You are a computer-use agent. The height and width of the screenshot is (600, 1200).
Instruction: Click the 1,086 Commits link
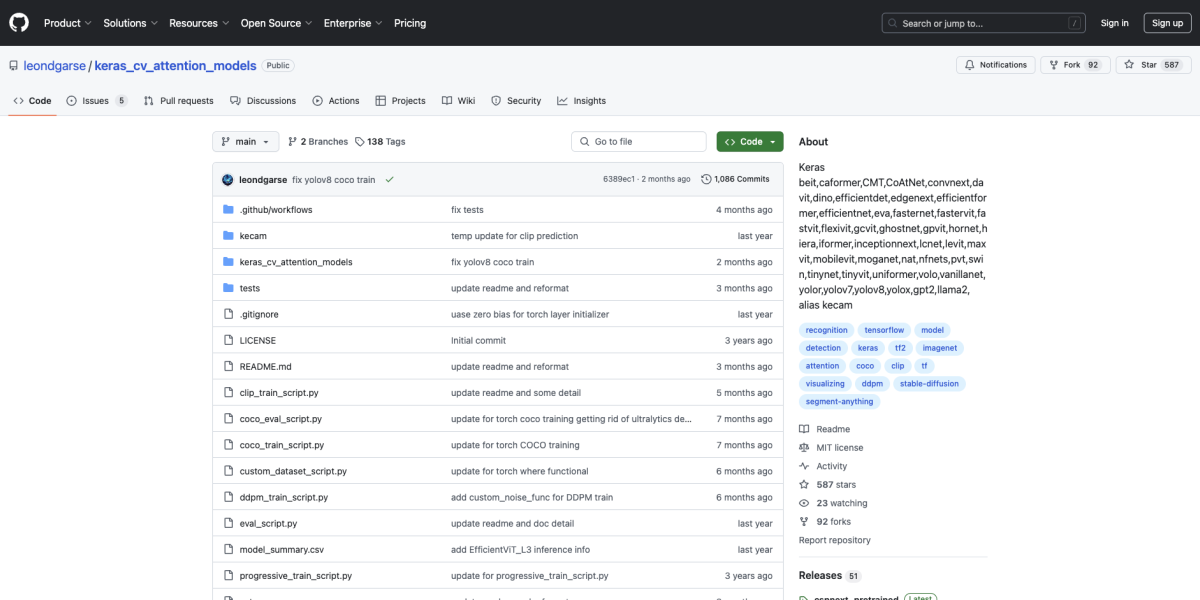(x=735, y=180)
